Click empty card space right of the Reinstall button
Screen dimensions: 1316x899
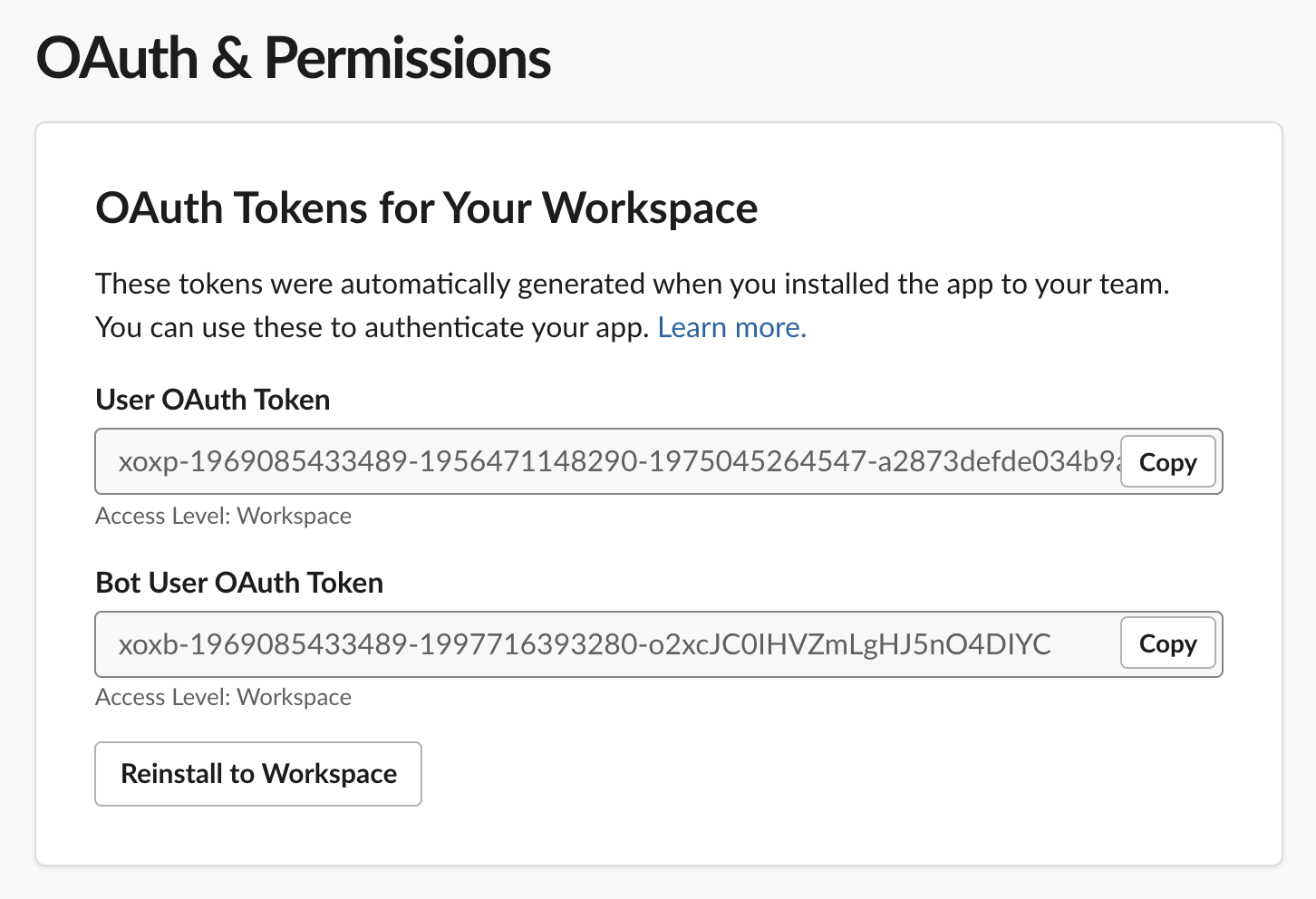(x=816, y=774)
